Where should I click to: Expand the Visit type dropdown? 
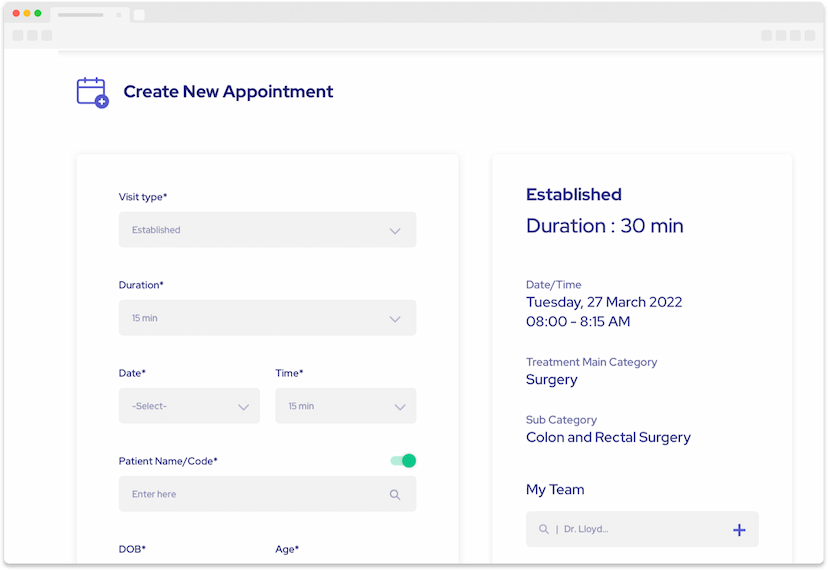(267, 230)
